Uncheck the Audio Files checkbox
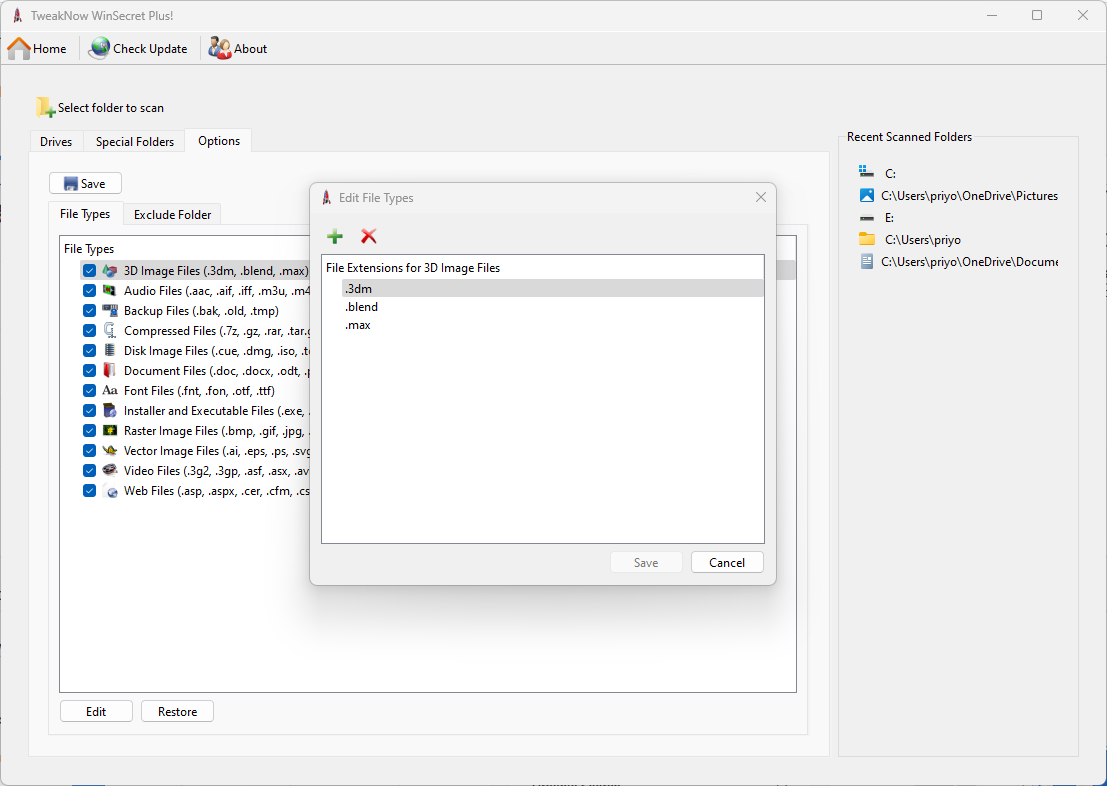The width and height of the screenshot is (1107, 786). pyautogui.click(x=89, y=290)
